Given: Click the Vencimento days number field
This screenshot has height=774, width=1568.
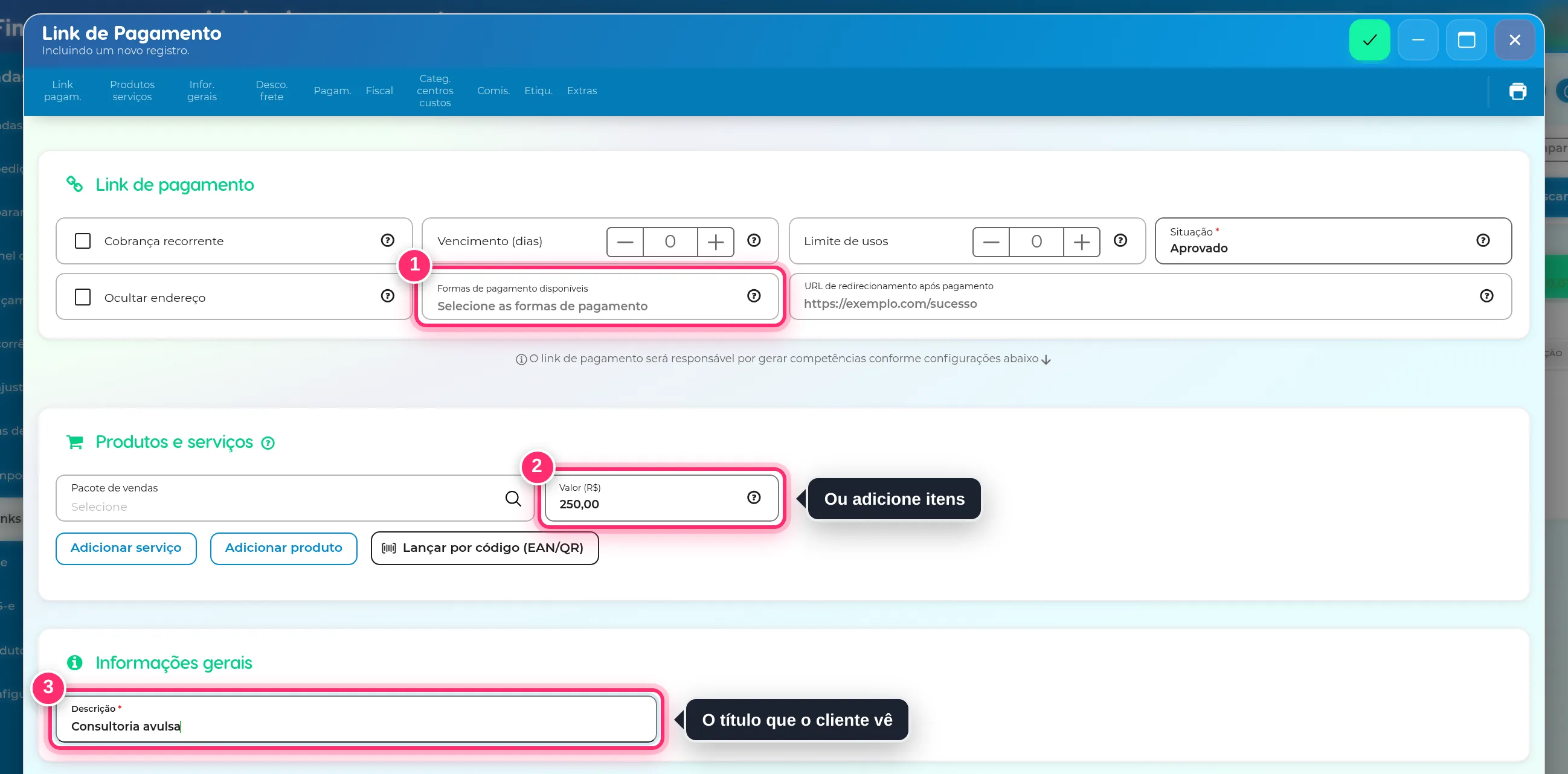Looking at the screenshot, I should tap(670, 242).
